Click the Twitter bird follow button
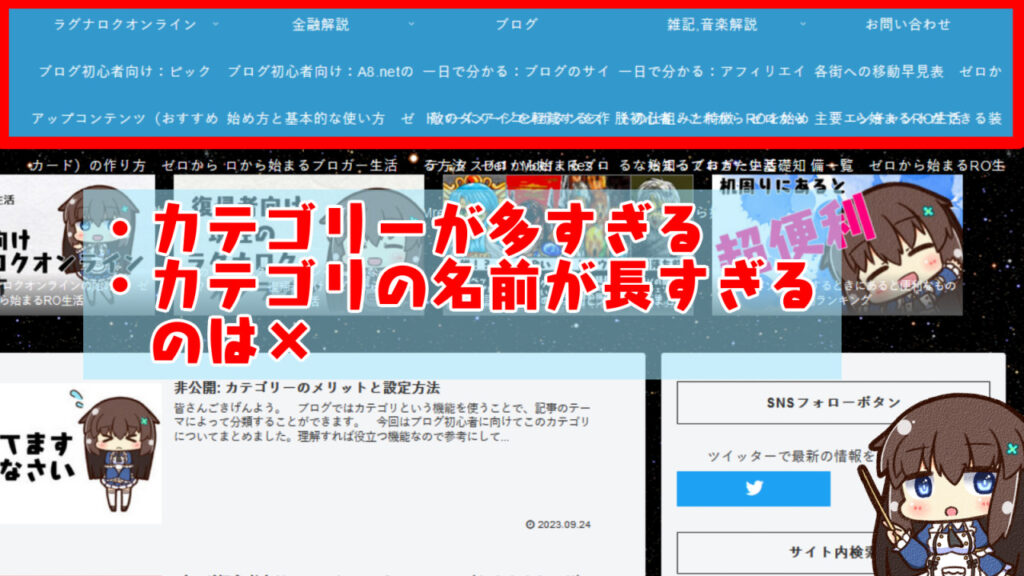This screenshot has width=1024, height=576. coord(754,488)
